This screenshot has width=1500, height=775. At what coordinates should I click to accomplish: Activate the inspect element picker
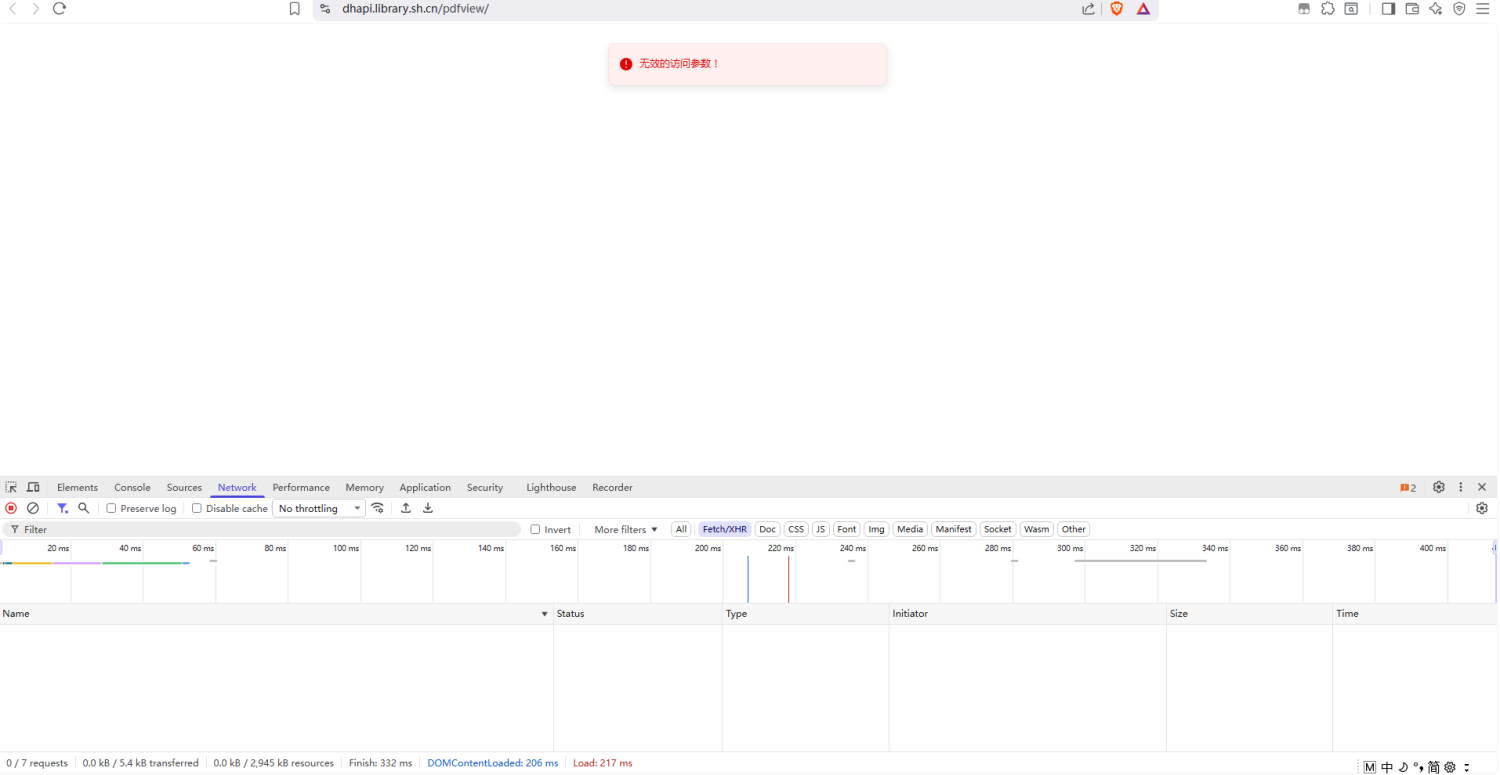(x=11, y=487)
